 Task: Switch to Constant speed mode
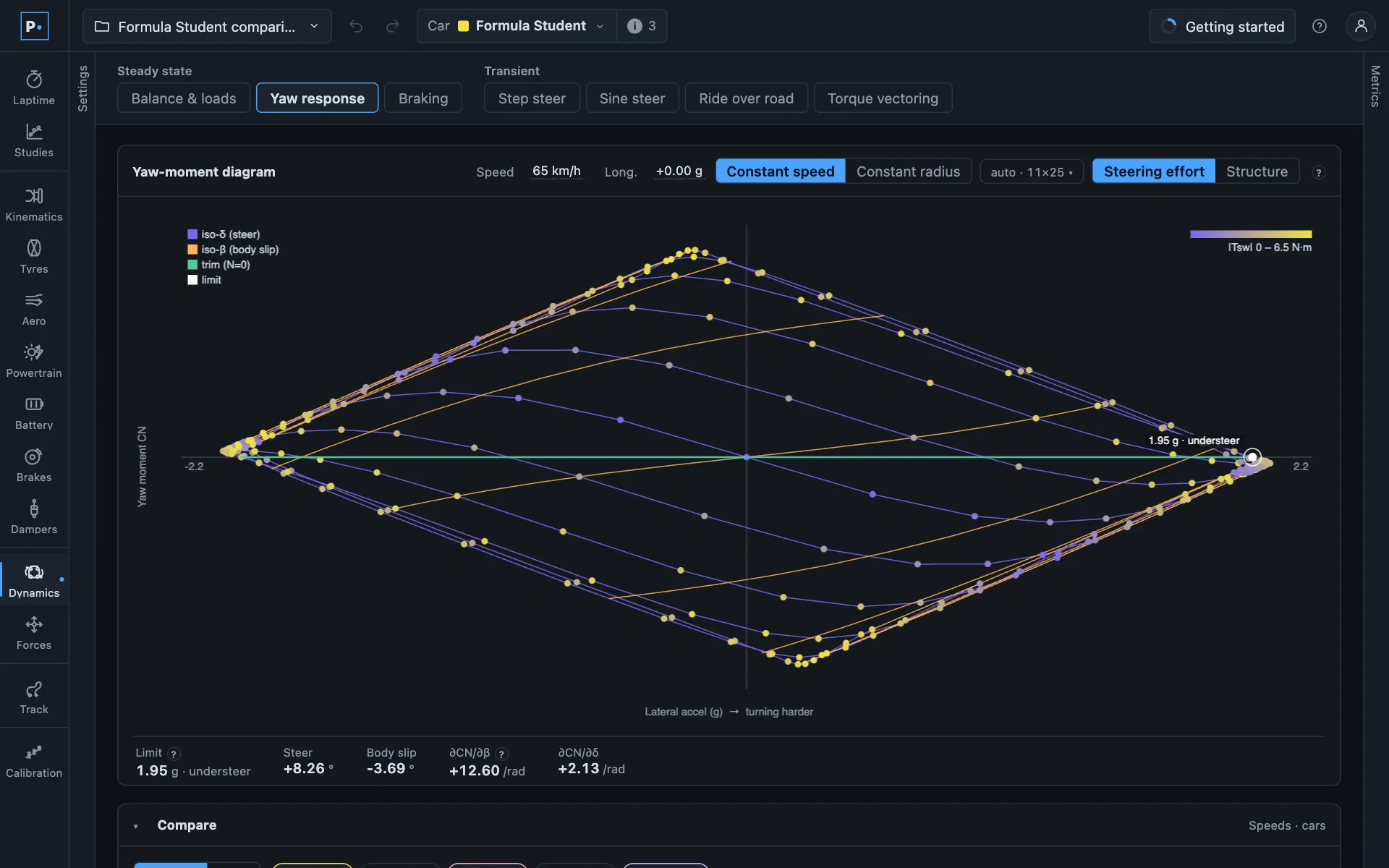781,171
